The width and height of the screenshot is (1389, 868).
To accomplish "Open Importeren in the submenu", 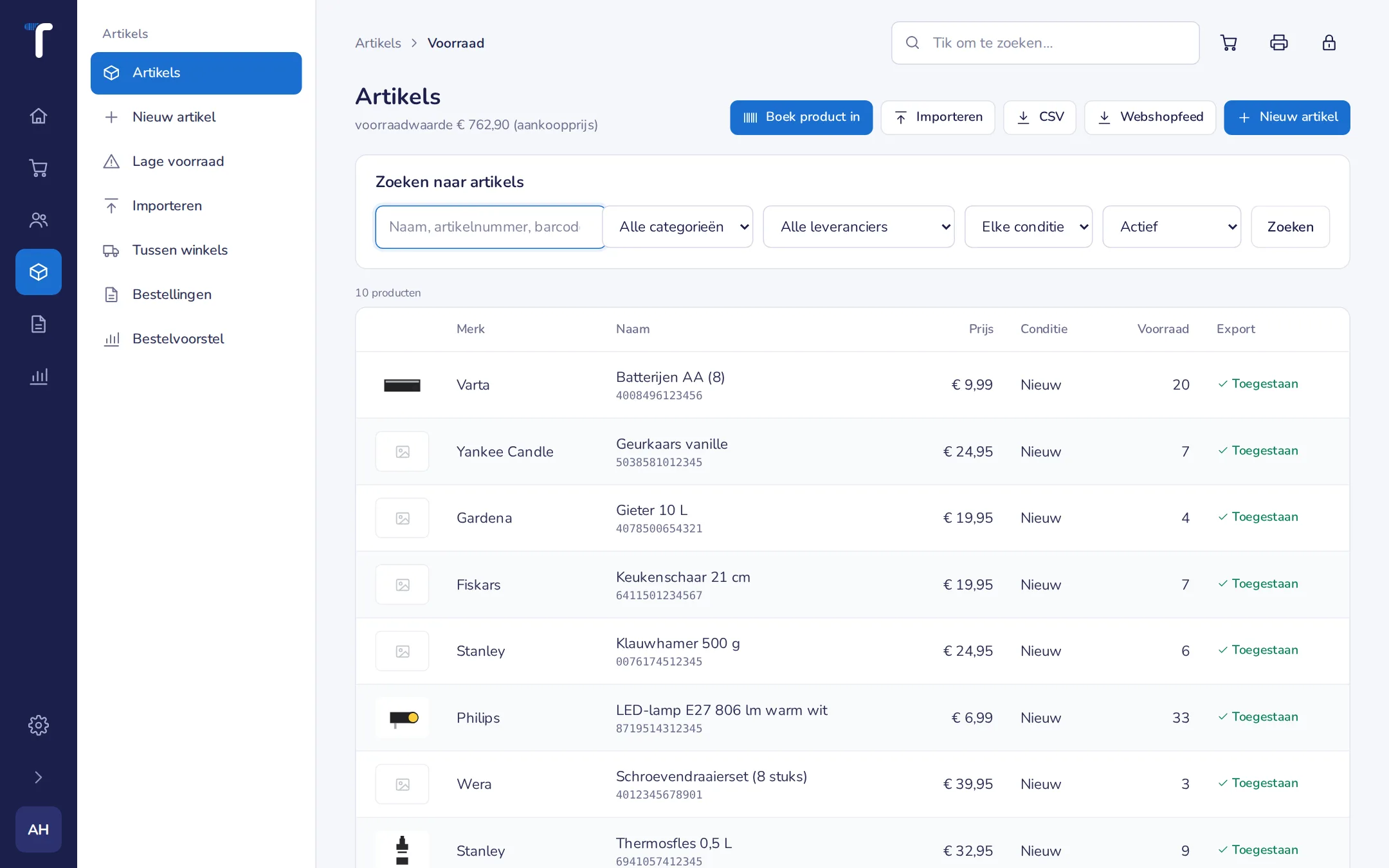I will tap(196, 206).
